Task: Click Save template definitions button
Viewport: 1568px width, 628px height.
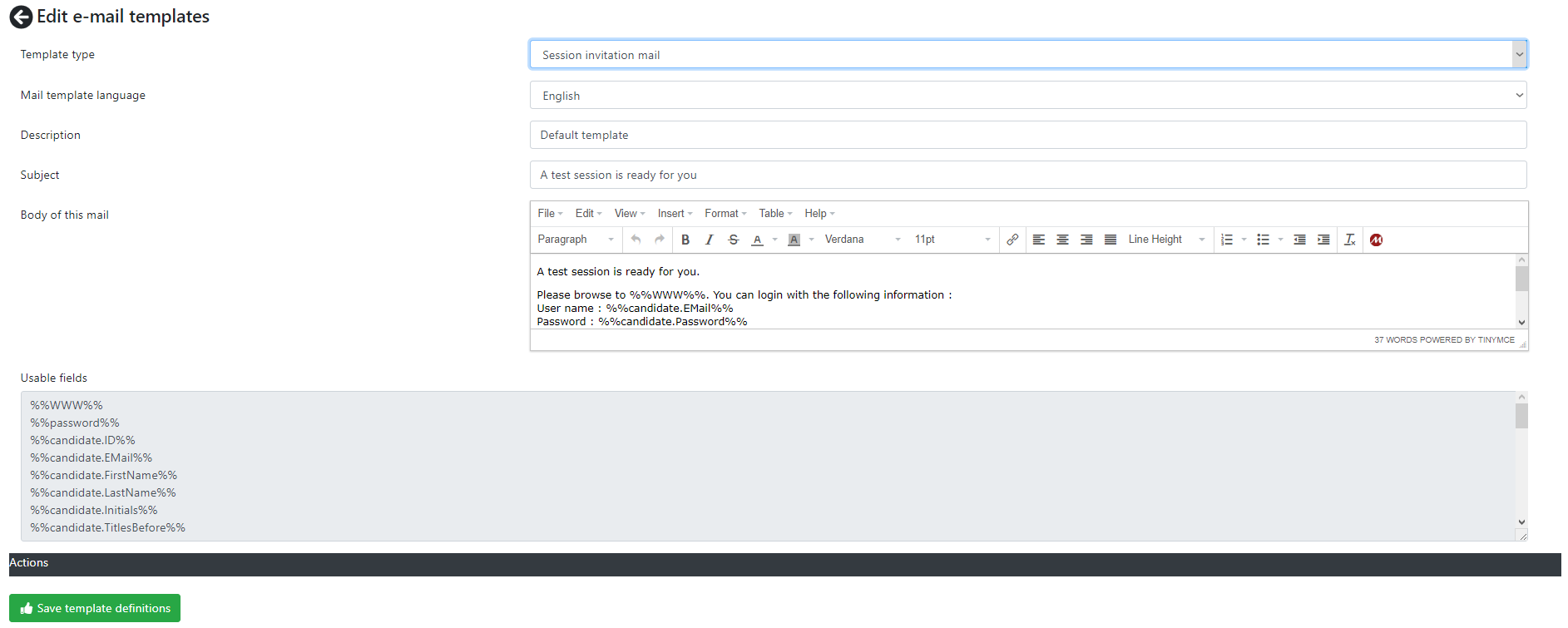Action: tap(95, 608)
